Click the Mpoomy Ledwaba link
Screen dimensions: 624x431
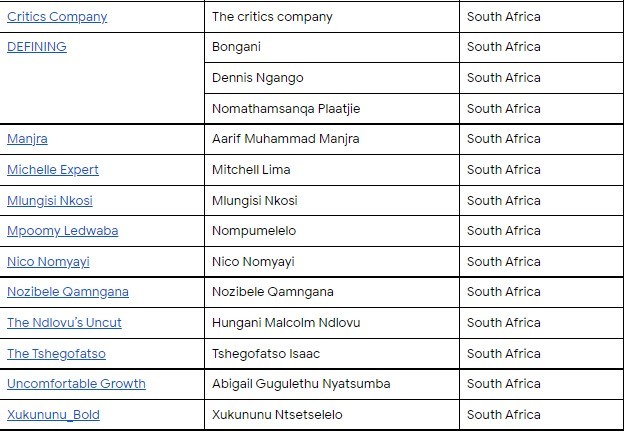pyautogui.click(x=62, y=231)
